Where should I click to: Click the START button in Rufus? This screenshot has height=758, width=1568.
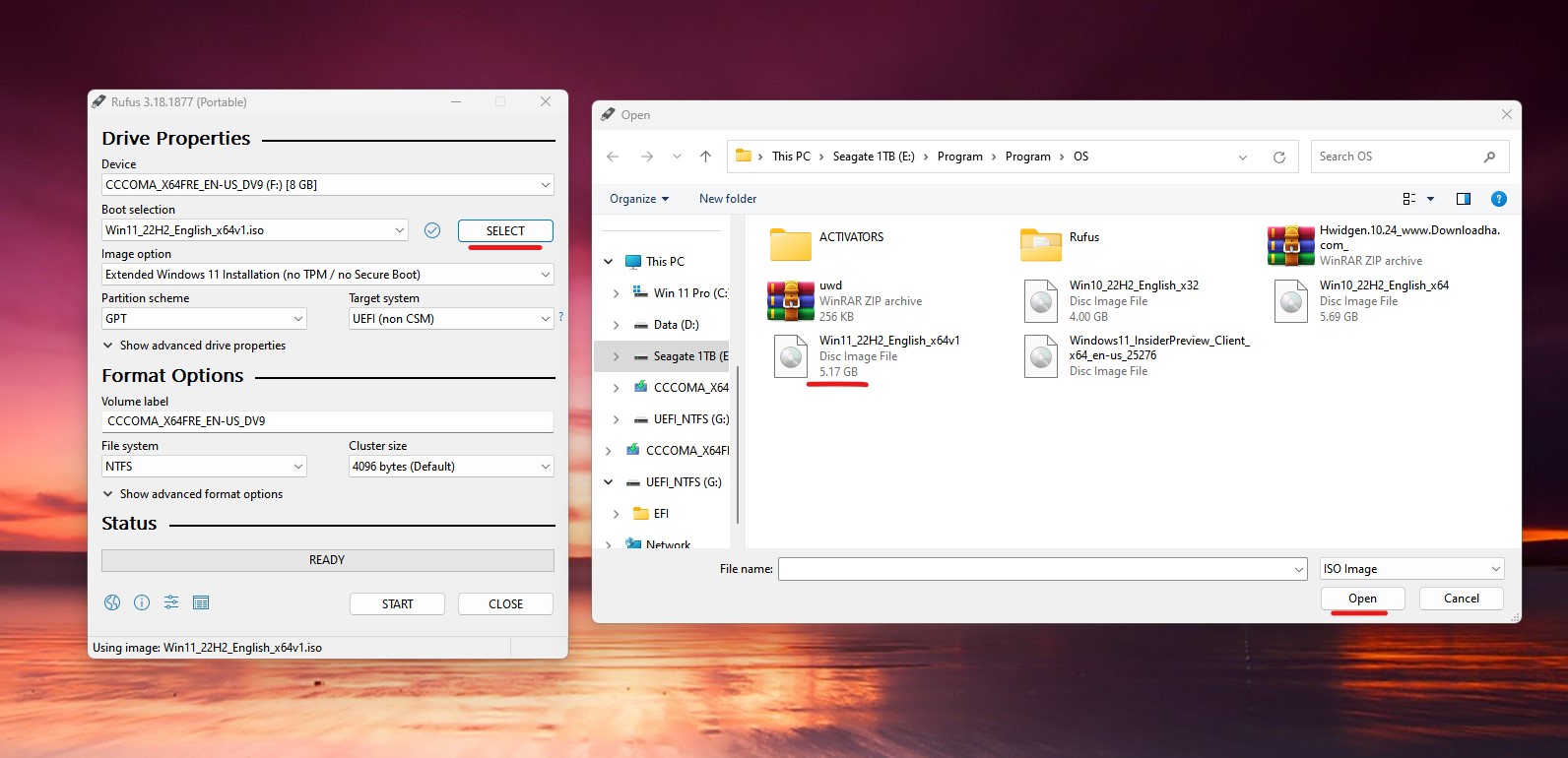click(x=397, y=603)
